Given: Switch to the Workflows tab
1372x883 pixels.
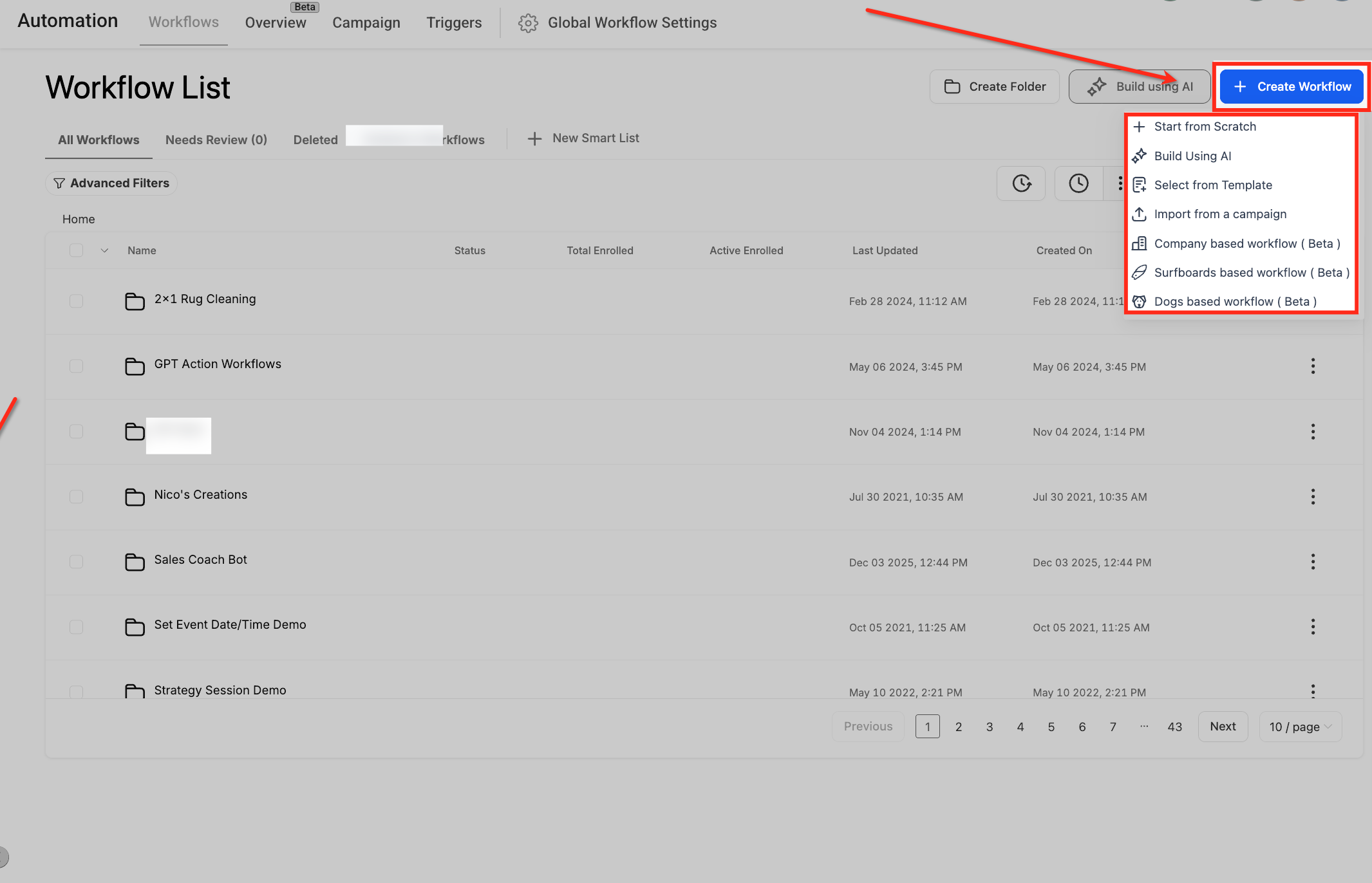Looking at the screenshot, I should [x=183, y=23].
